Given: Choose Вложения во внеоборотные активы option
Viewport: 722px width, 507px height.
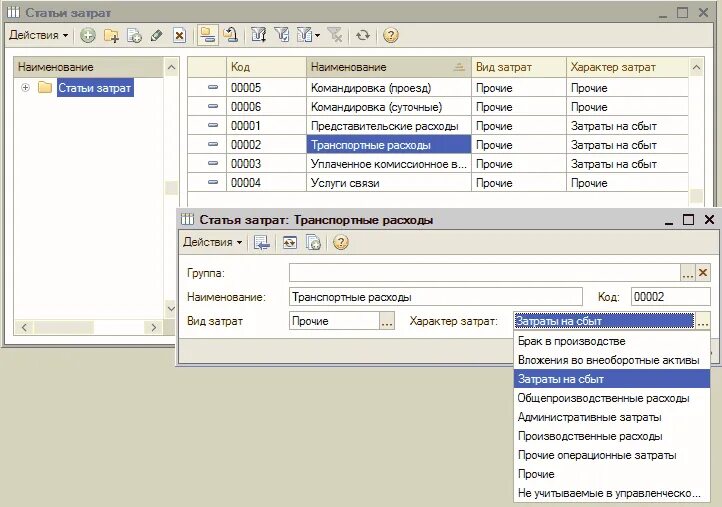Looking at the screenshot, I should 611,360.
